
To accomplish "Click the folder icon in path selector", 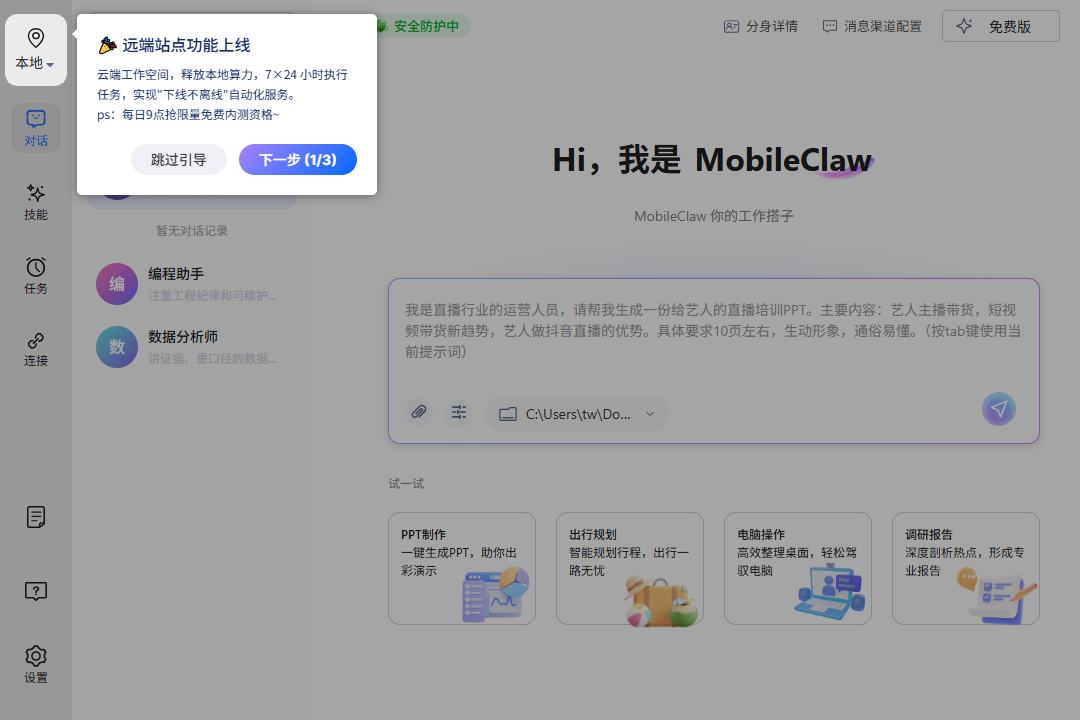I will pyautogui.click(x=508, y=414).
